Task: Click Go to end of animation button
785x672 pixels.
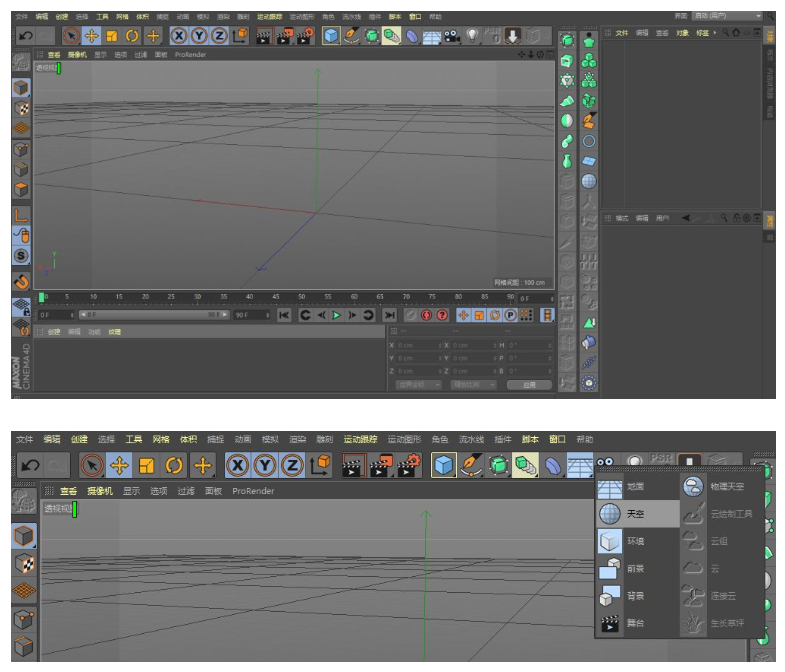Action: point(389,315)
